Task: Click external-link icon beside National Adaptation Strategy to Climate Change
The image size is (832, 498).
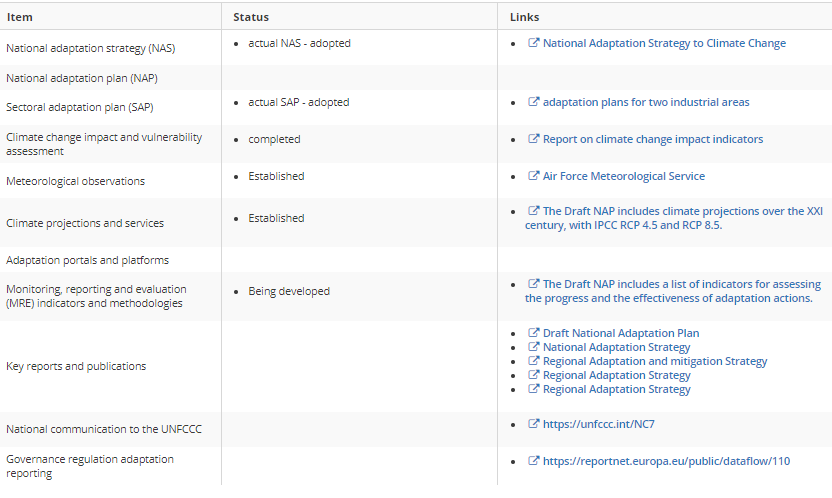Action: point(533,42)
